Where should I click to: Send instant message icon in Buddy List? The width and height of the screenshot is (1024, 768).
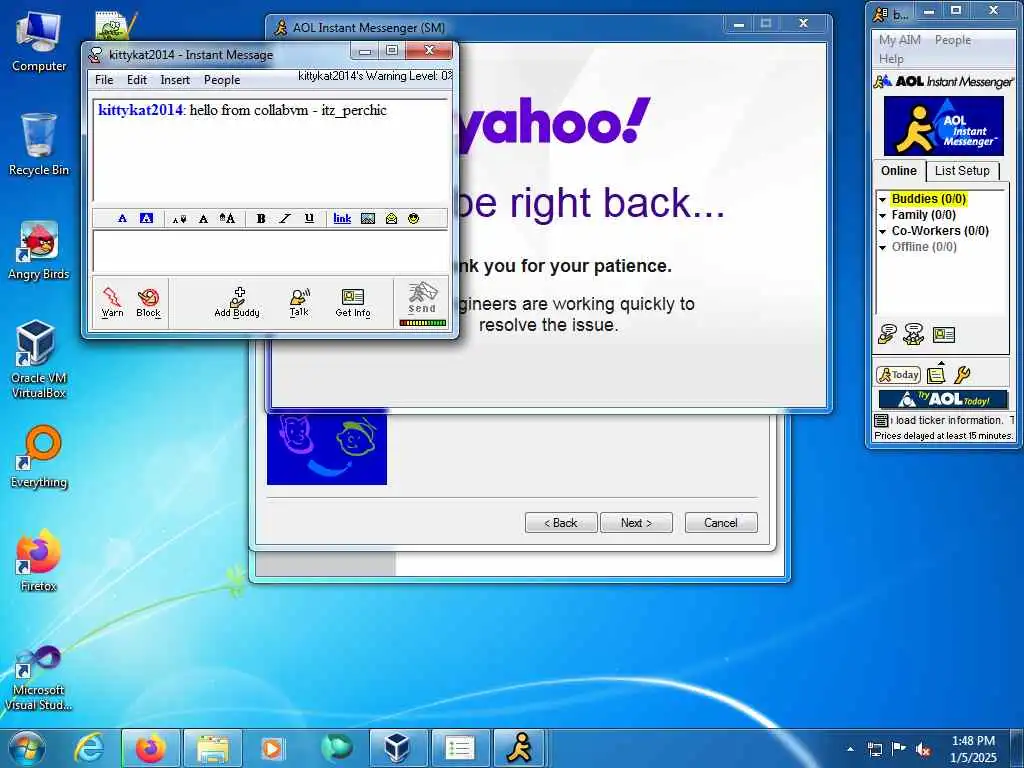pyautogui.click(x=887, y=334)
